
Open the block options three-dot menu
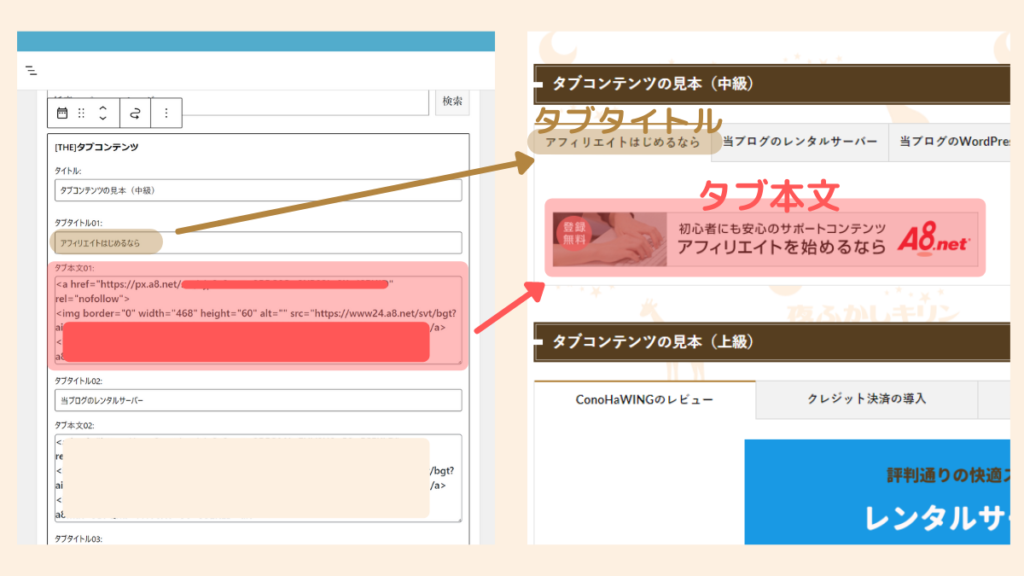point(166,113)
